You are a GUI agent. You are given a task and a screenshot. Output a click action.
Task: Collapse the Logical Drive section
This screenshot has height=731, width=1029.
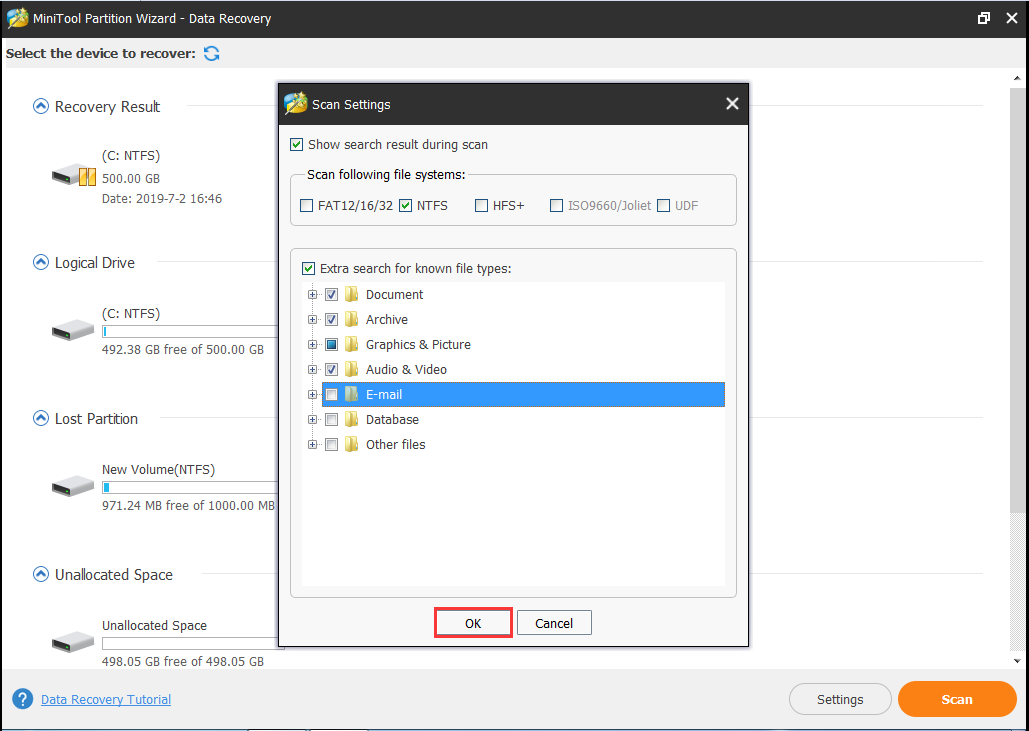click(x=41, y=262)
